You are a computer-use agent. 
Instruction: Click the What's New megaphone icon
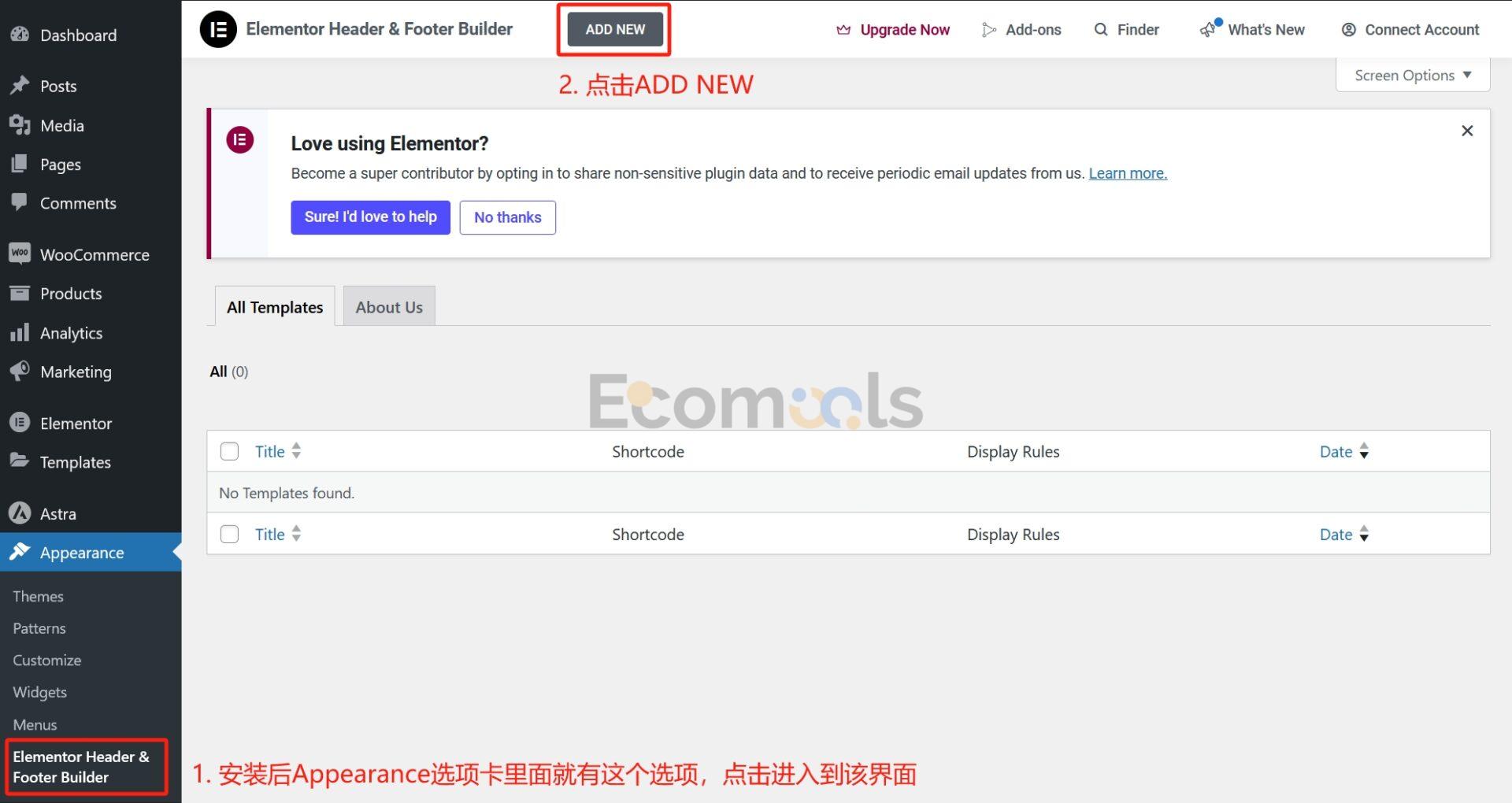(1207, 30)
